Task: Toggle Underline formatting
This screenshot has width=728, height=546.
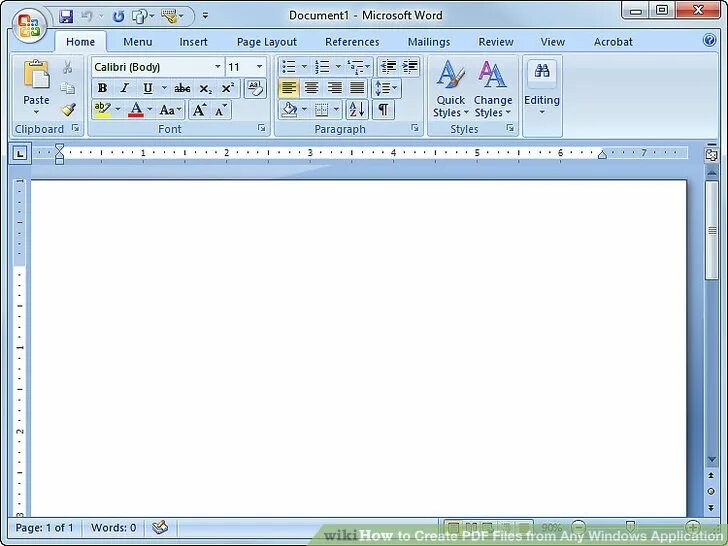Action: tap(148, 88)
